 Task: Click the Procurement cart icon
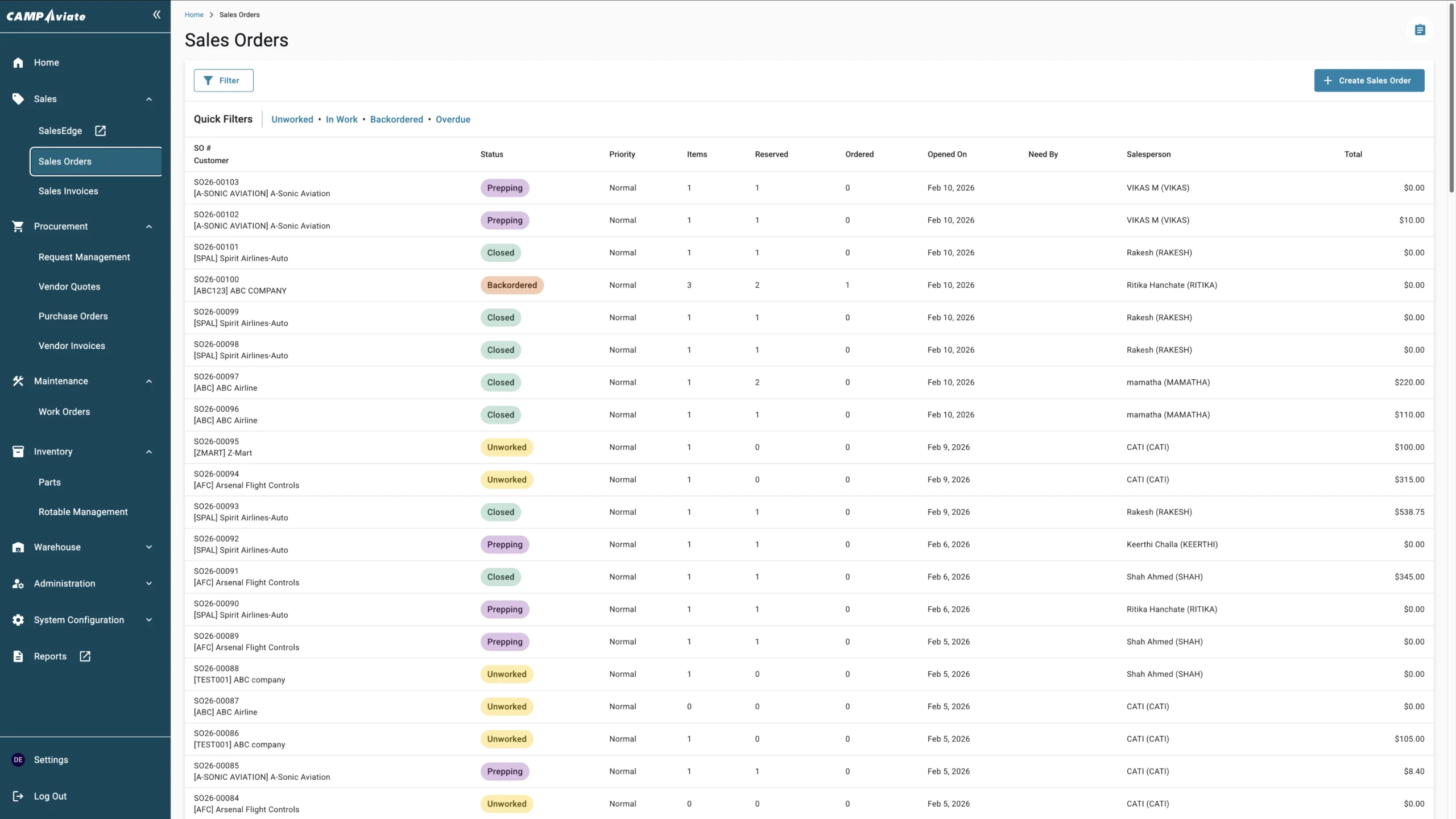(x=18, y=226)
